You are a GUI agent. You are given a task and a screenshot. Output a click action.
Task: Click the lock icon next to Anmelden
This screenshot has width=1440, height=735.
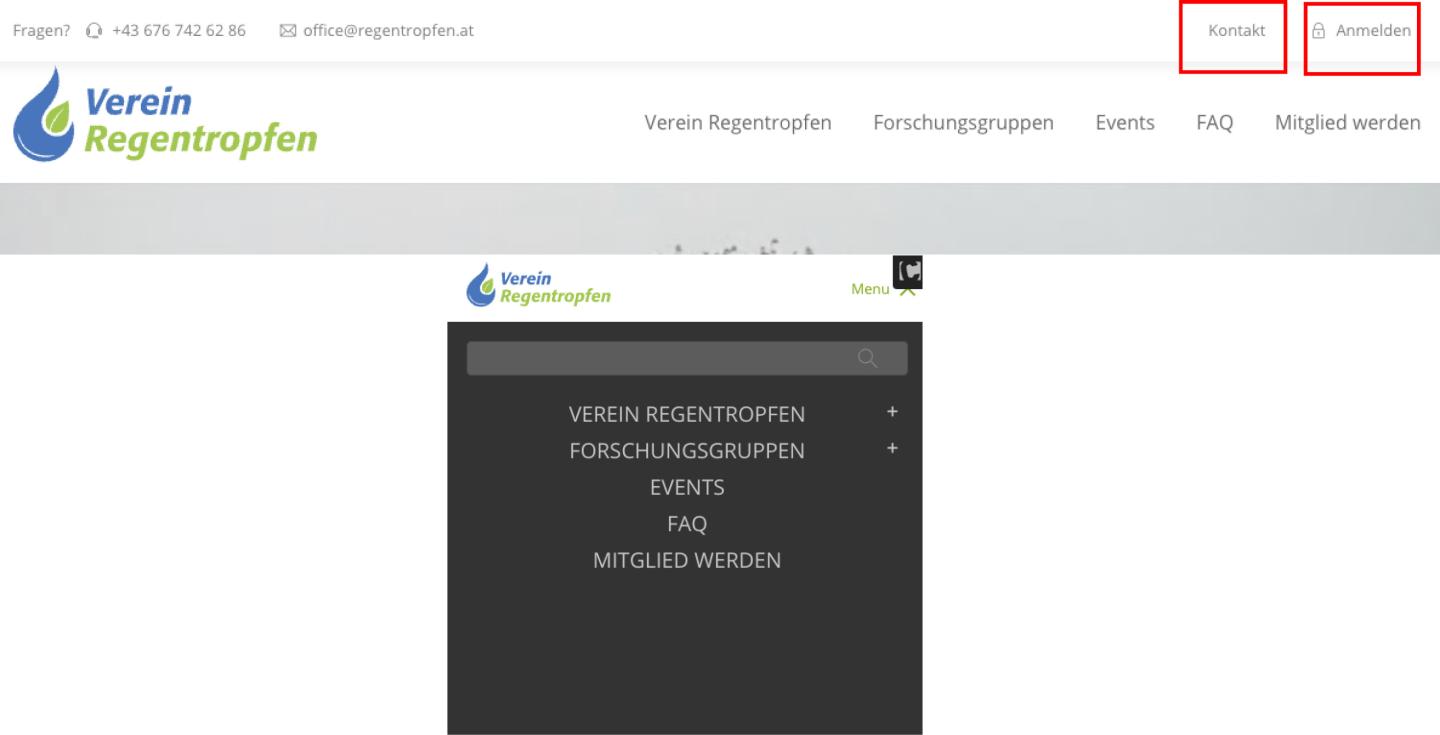click(1318, 31)
